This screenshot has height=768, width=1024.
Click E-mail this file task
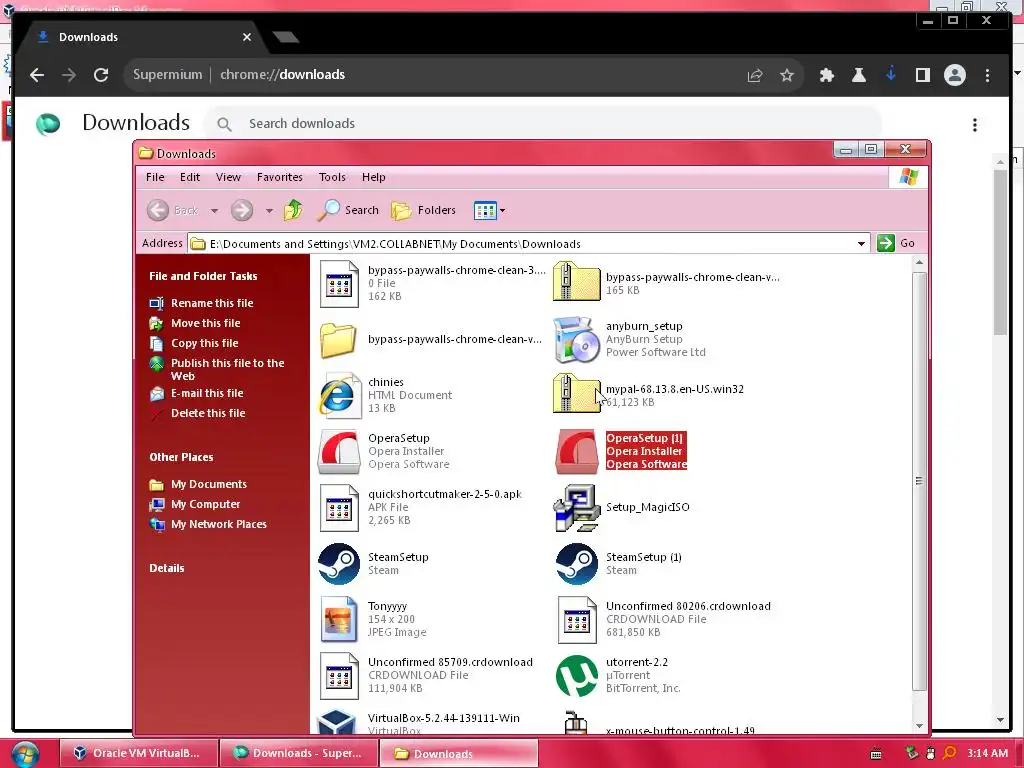207,393
